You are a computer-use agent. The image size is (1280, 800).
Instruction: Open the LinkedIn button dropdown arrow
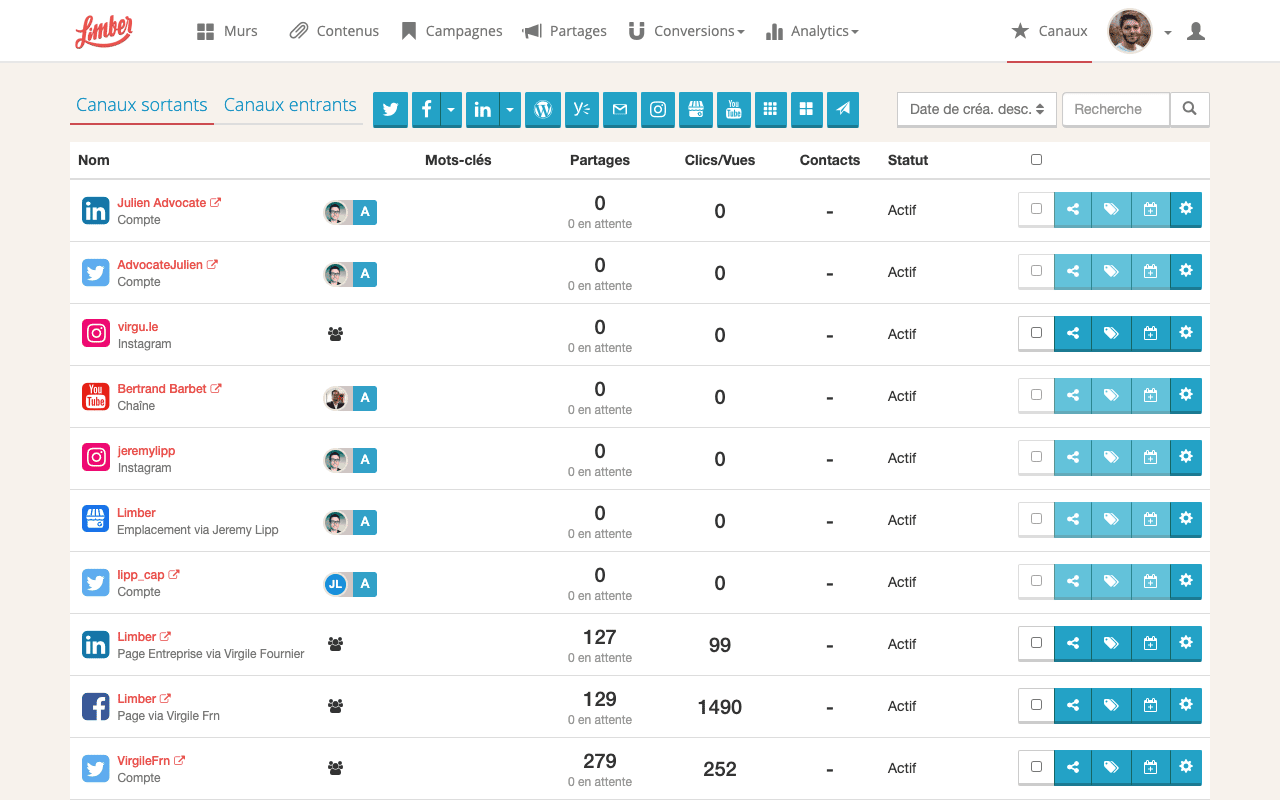tap(510, 109)
